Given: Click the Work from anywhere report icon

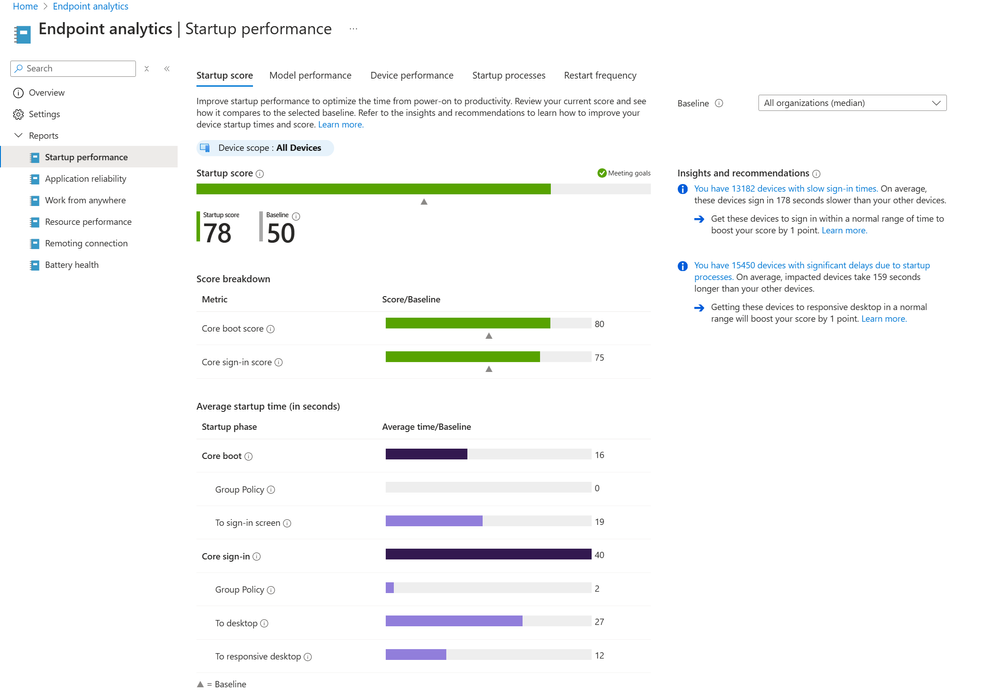Looking at the screenshot, I should (35, 200).
